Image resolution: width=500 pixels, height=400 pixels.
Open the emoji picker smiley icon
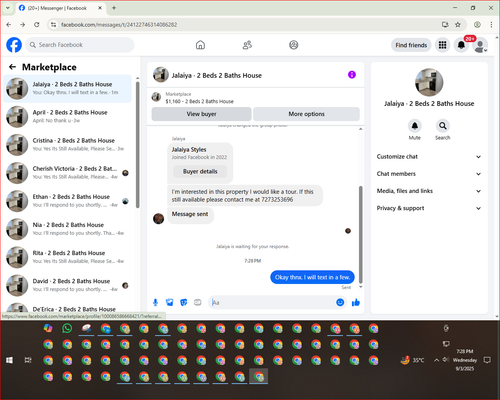click(340, 302)
